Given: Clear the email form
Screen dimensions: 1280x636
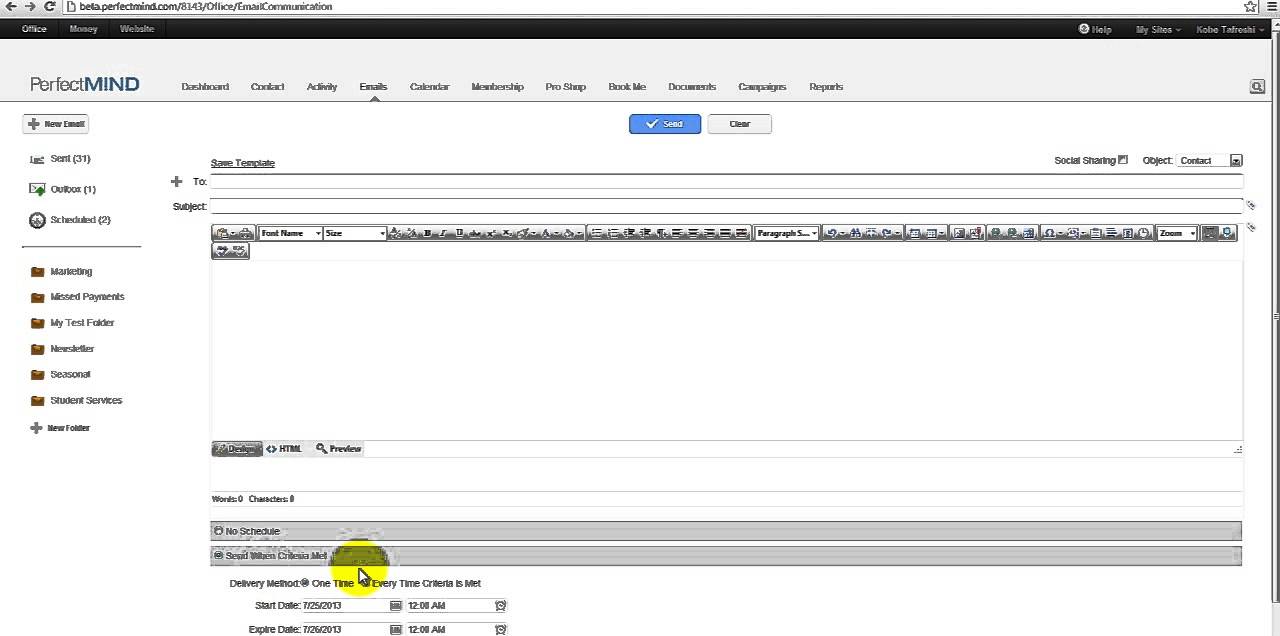Looking at the screenshot, I should point(739,124).
